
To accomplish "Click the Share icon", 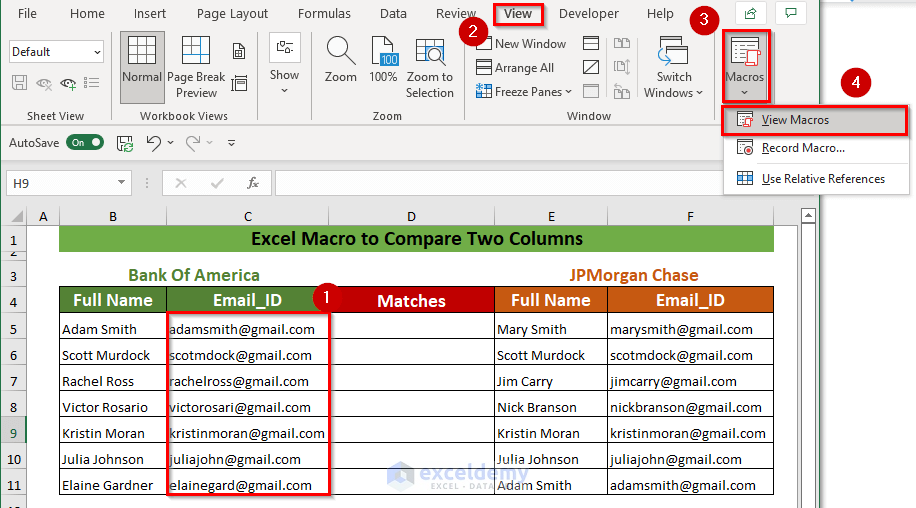I will (751, 13).
